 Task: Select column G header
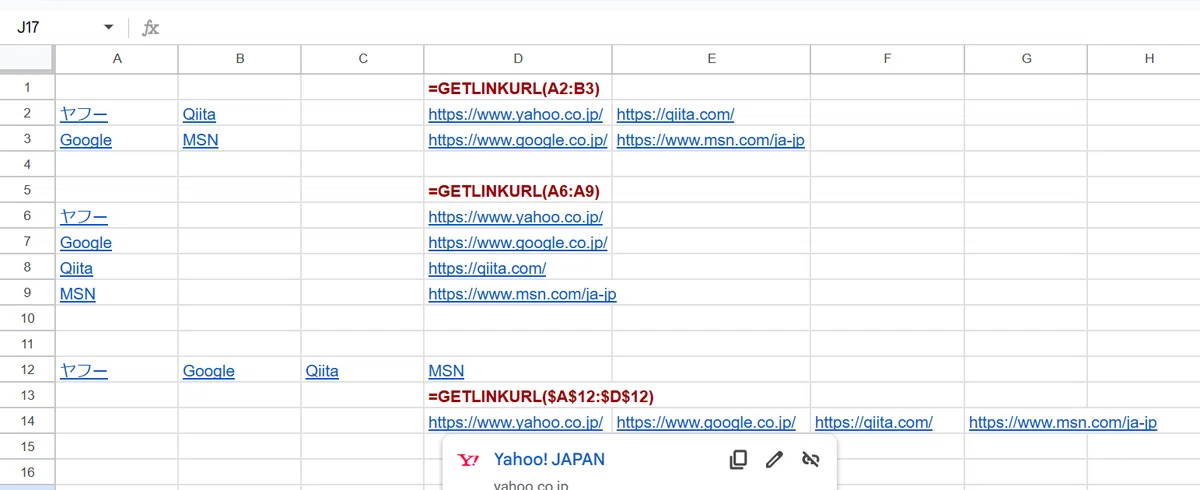click(1026, 59)
